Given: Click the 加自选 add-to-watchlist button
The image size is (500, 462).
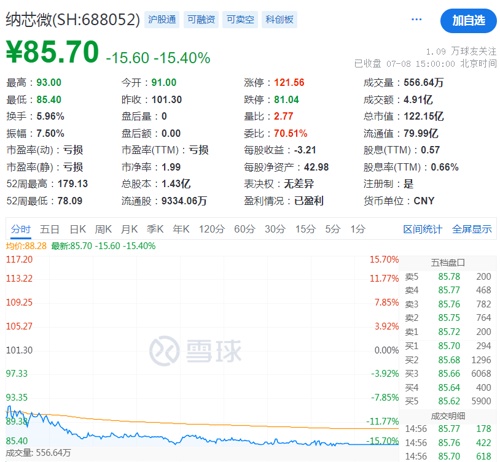Looking at the screenshot, I should tap(468, 21).
